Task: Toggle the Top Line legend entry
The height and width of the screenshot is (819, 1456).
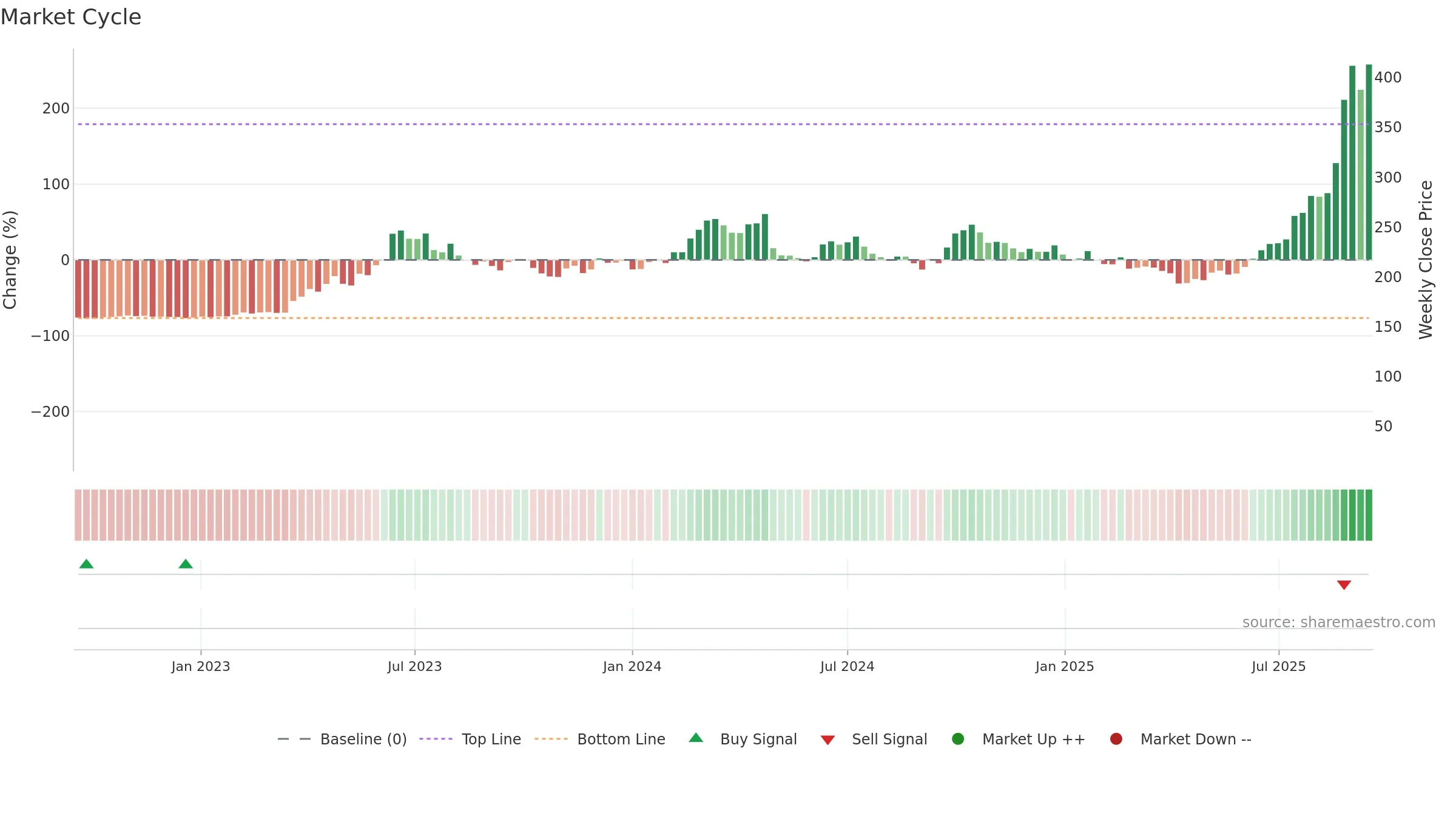Action: 470,739
